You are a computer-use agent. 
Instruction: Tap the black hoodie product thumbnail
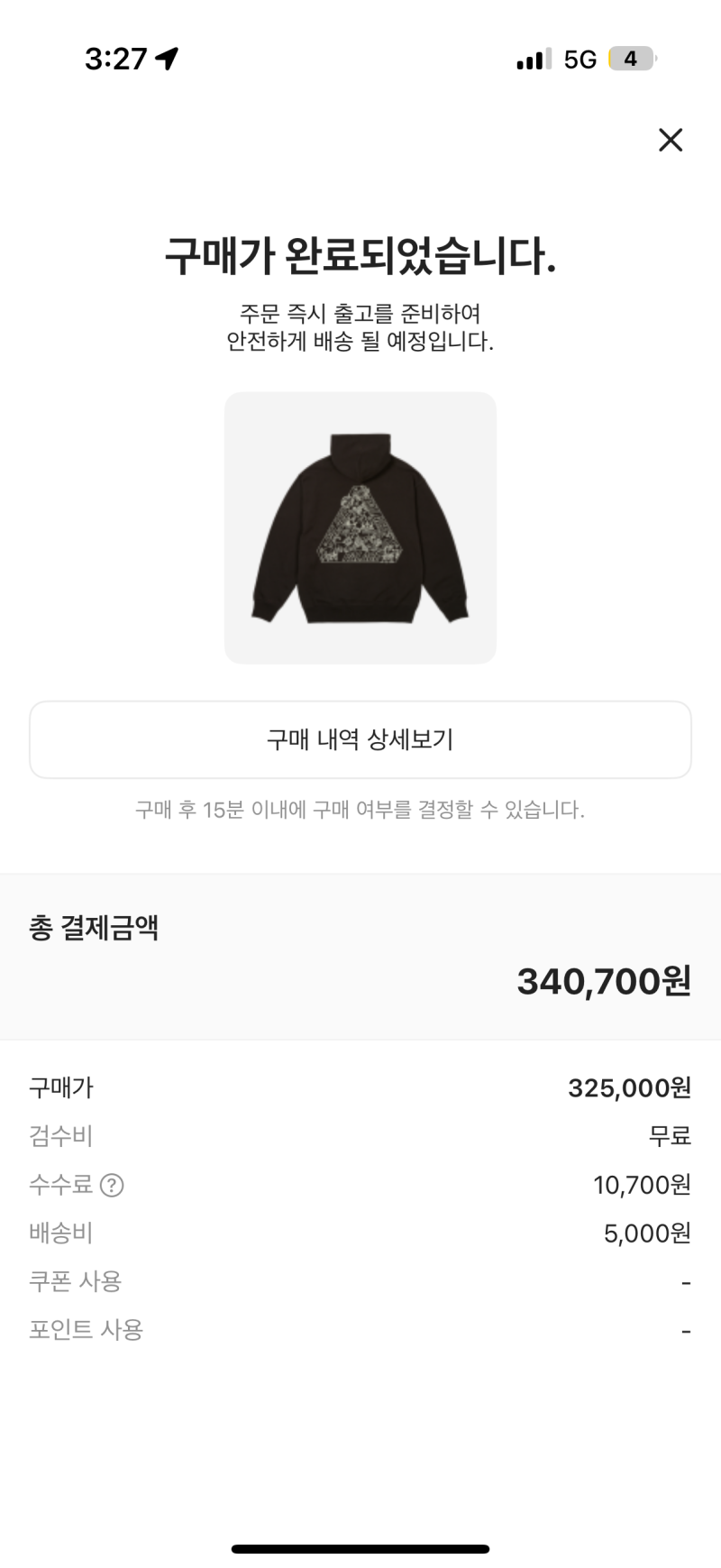click(360, 528)
